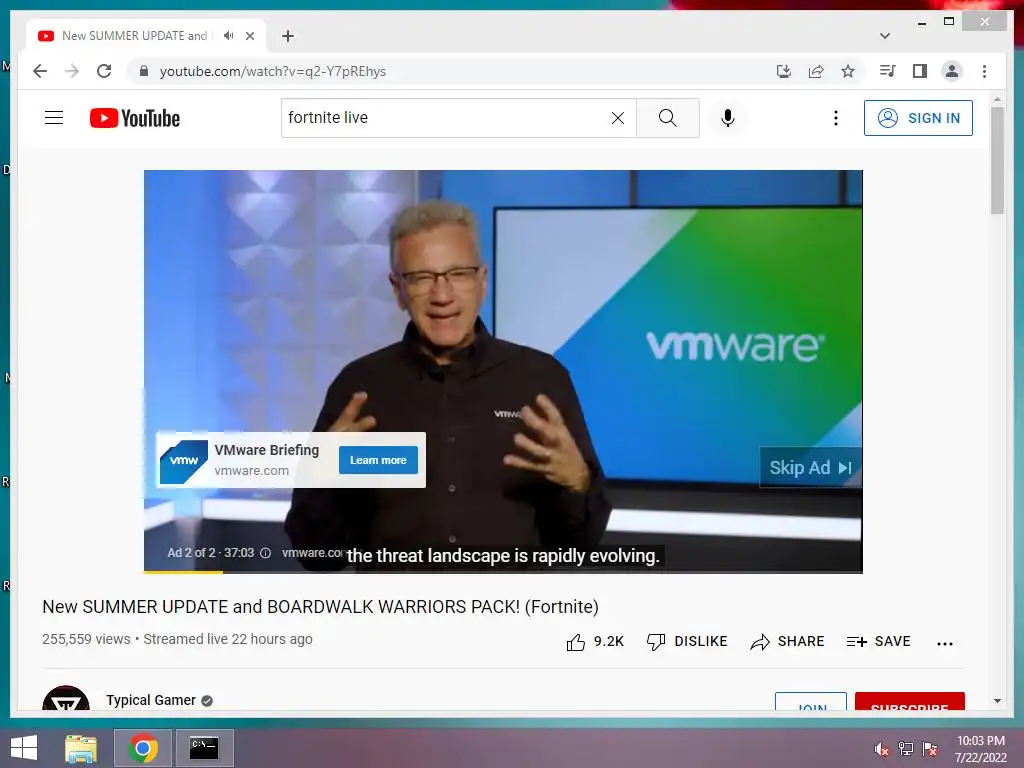Click the ad info icon next to 37:03
The image size is (1024, 768).
[266, 553]
